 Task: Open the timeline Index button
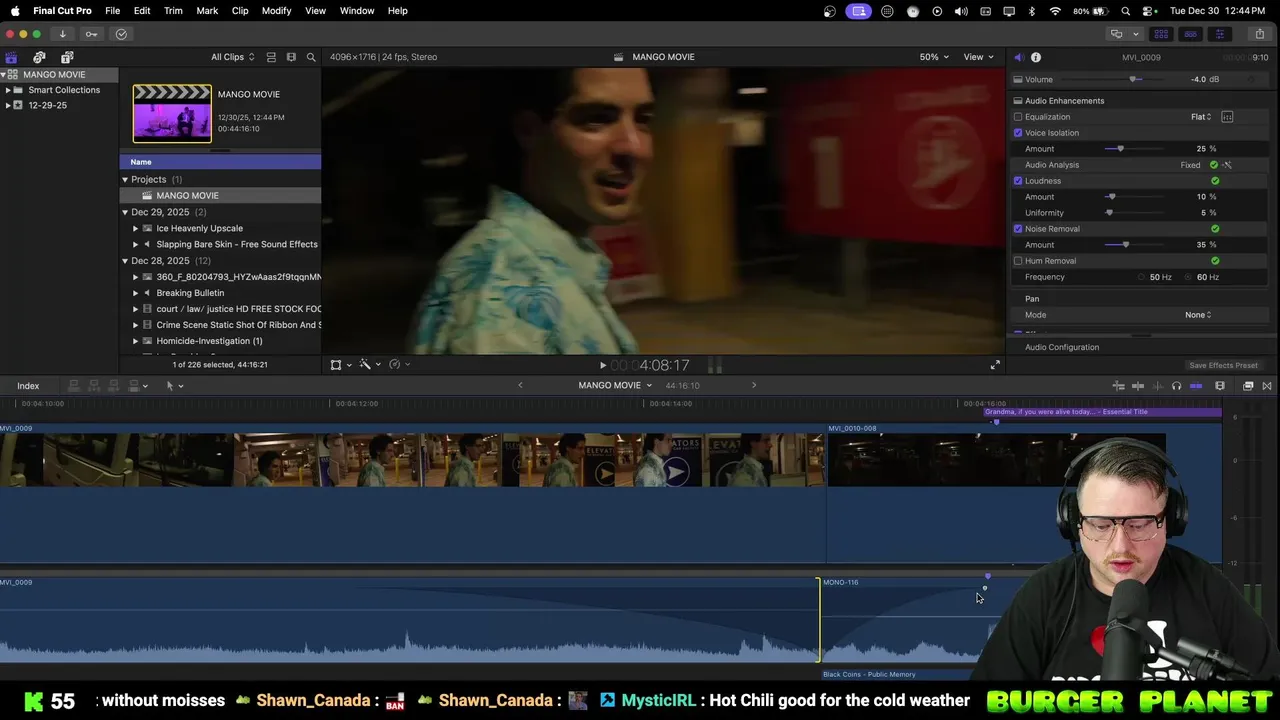tap(28, 386)
